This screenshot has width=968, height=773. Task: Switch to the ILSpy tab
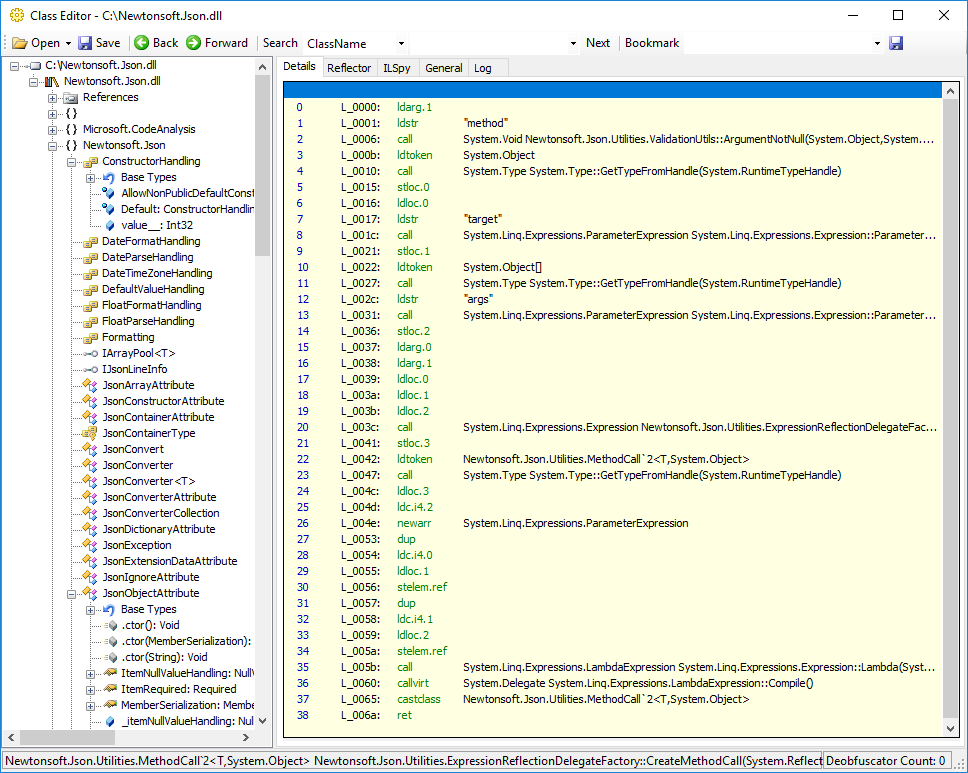tap(397, 68)
